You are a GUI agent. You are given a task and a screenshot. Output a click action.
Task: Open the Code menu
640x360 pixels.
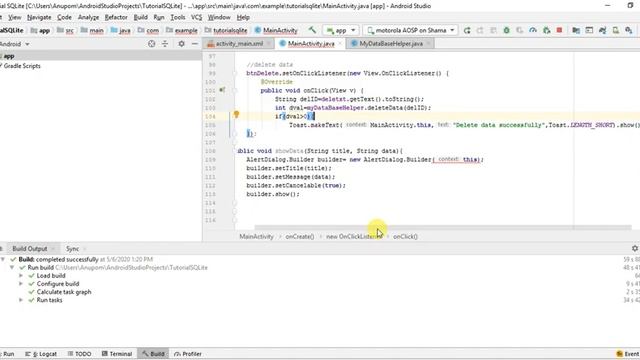tap(64, 17)
